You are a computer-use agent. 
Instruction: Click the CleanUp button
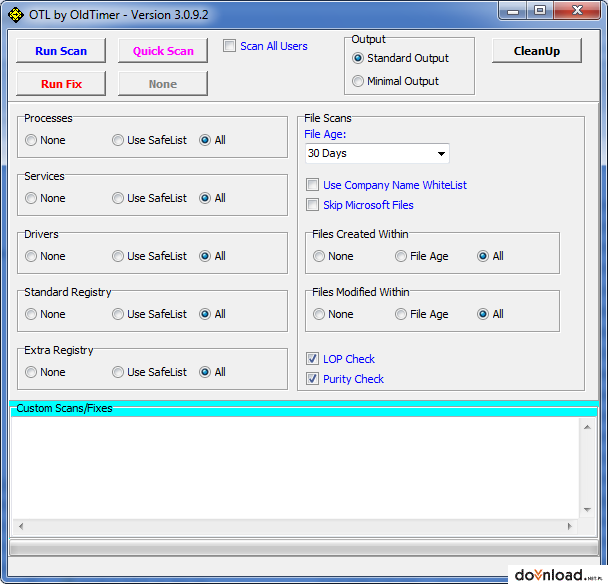tap(537, 51)
